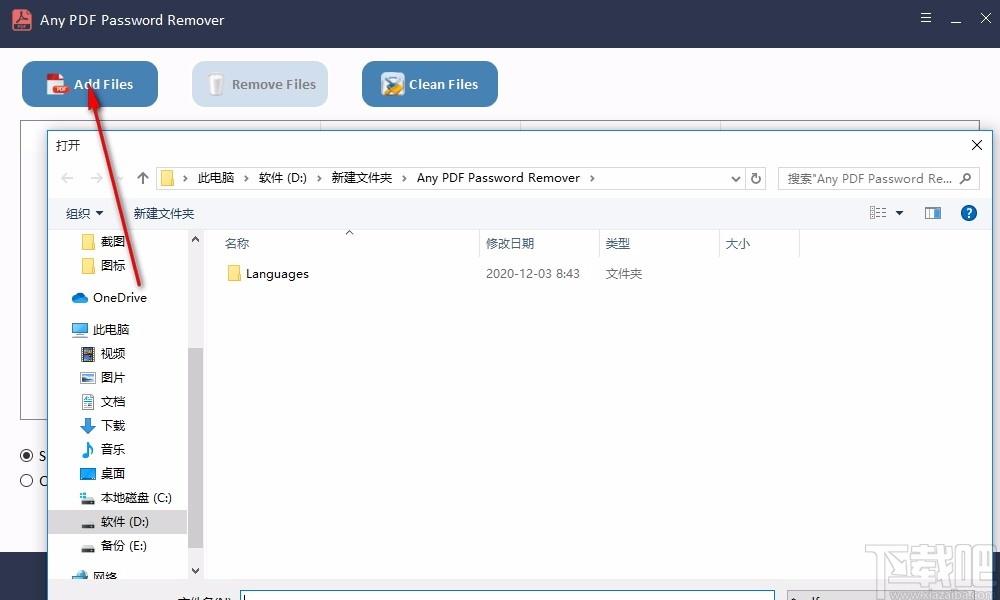This screenshot has height=600, width=1000.
Task: Close the 打开 file dialog
Action: point(976,145)
